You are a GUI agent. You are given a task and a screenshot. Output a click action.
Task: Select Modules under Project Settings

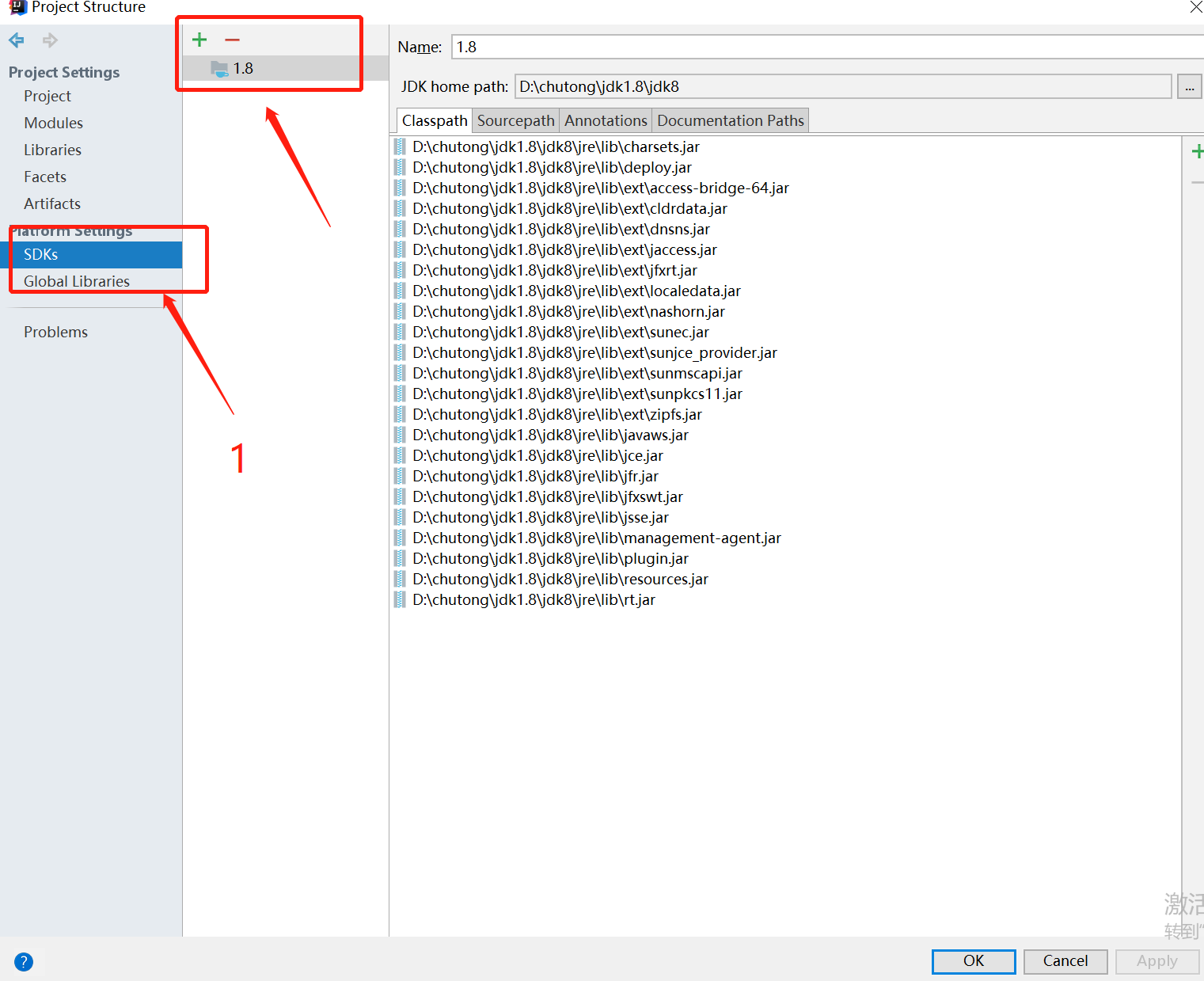(x=53, y=123)
